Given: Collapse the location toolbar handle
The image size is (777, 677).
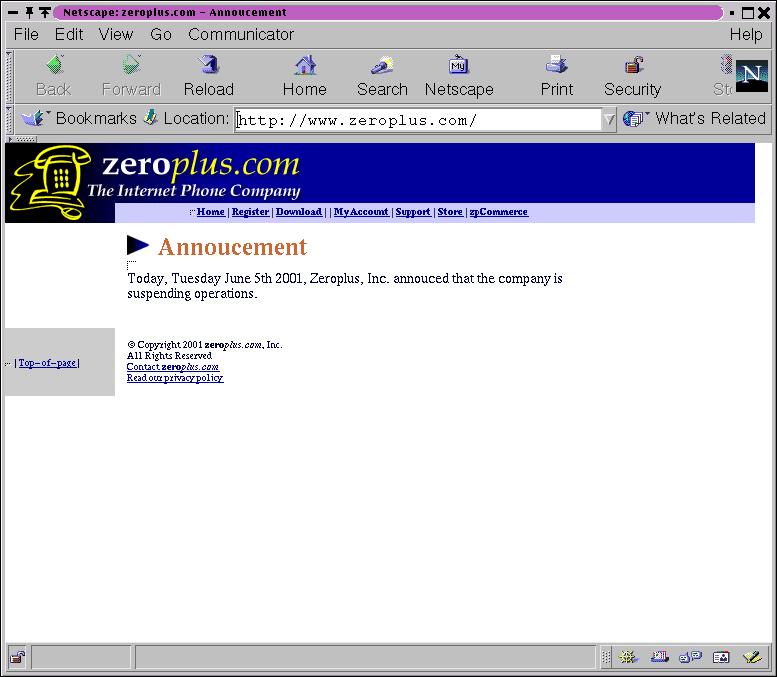Looking at the screenshot, I should pos(9,119).
